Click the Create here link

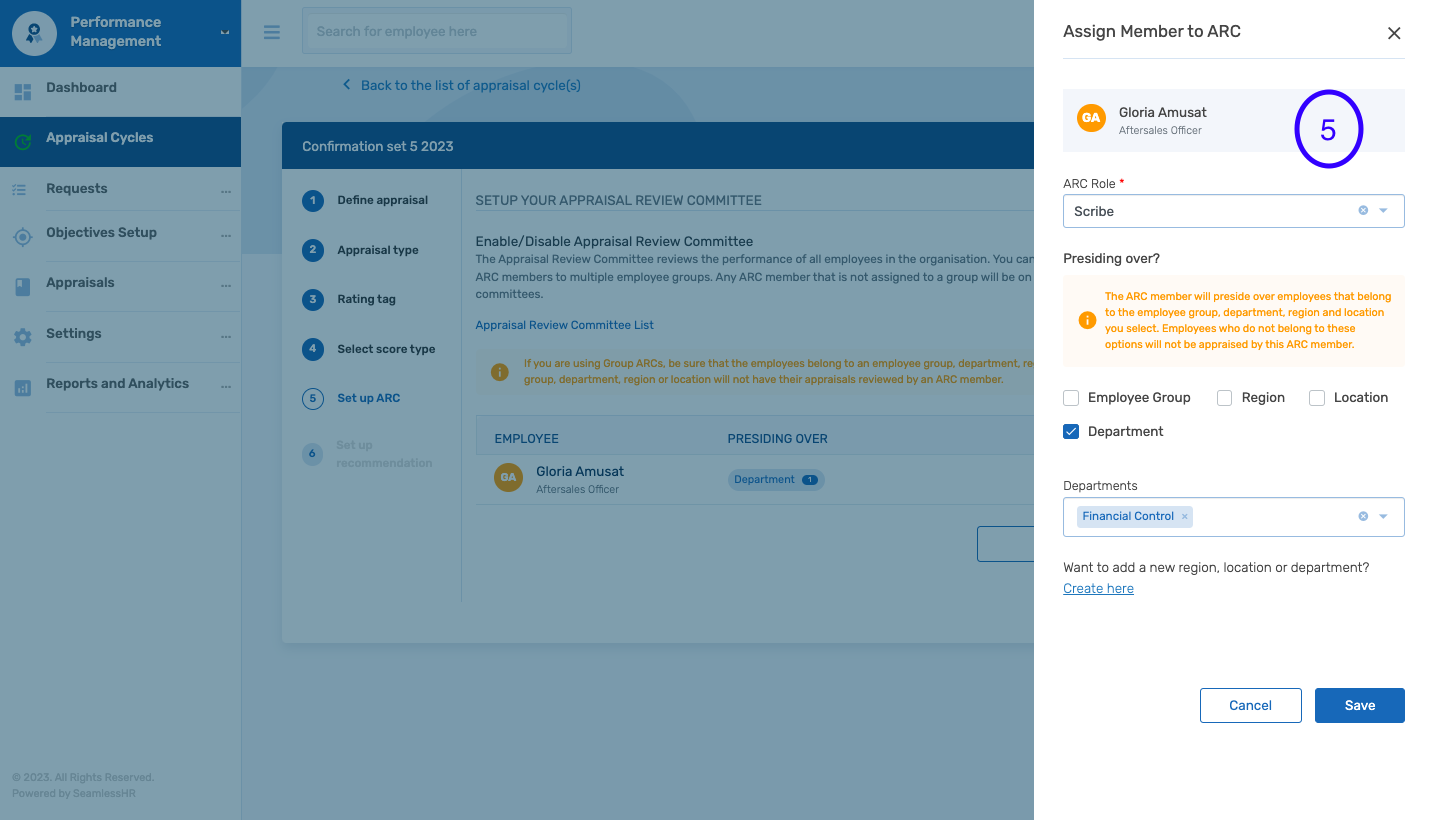[x=1098, y=589]
